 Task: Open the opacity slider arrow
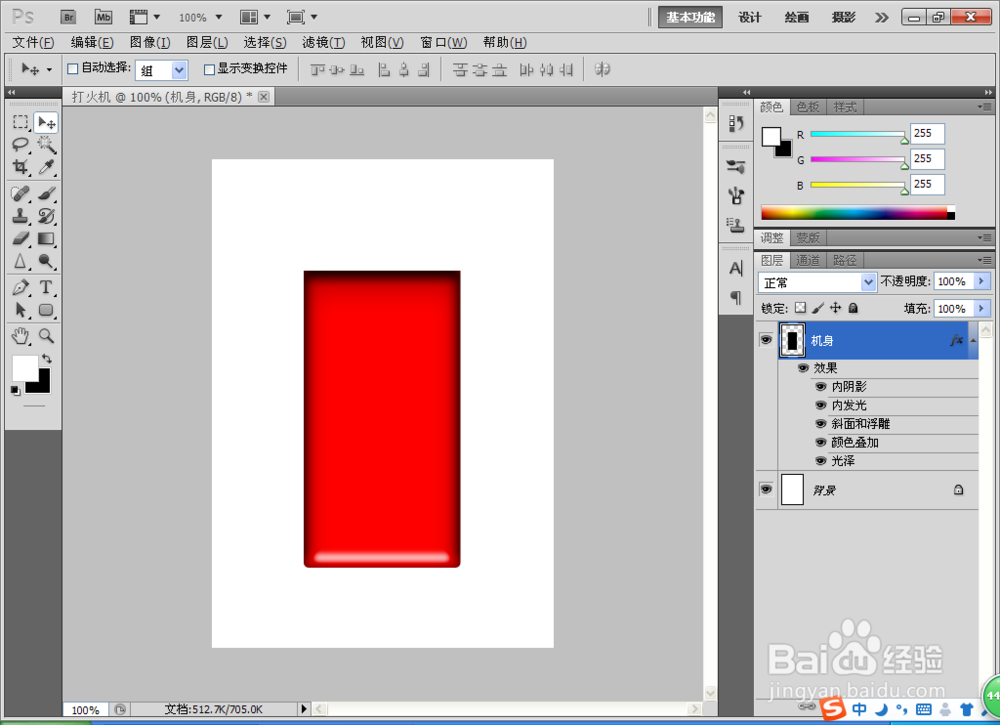click(x=982, y=281)
